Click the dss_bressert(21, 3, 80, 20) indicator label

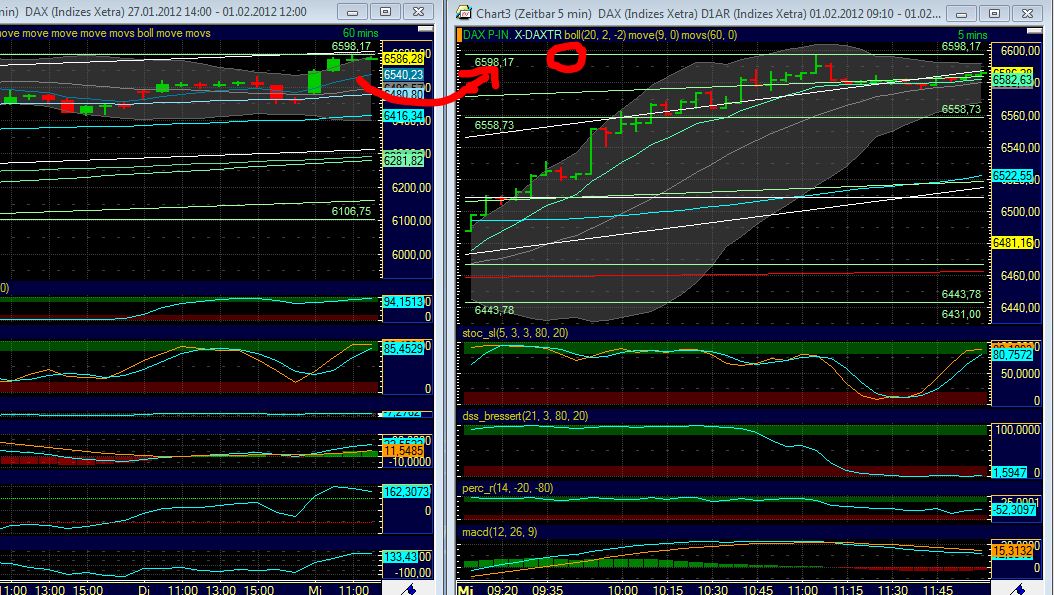[x=524, y=417]
